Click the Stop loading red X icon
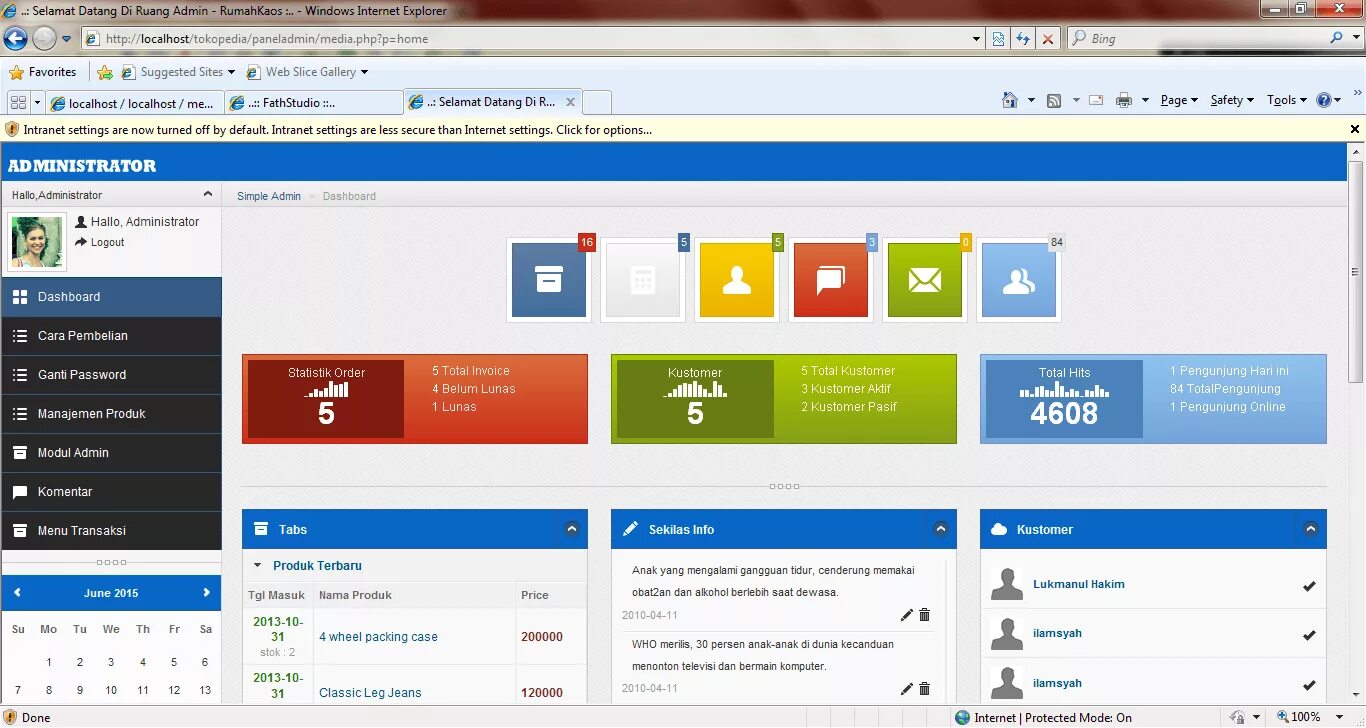The width and height of the screenshot is (1366, 728). click(x=1047, y=39)
